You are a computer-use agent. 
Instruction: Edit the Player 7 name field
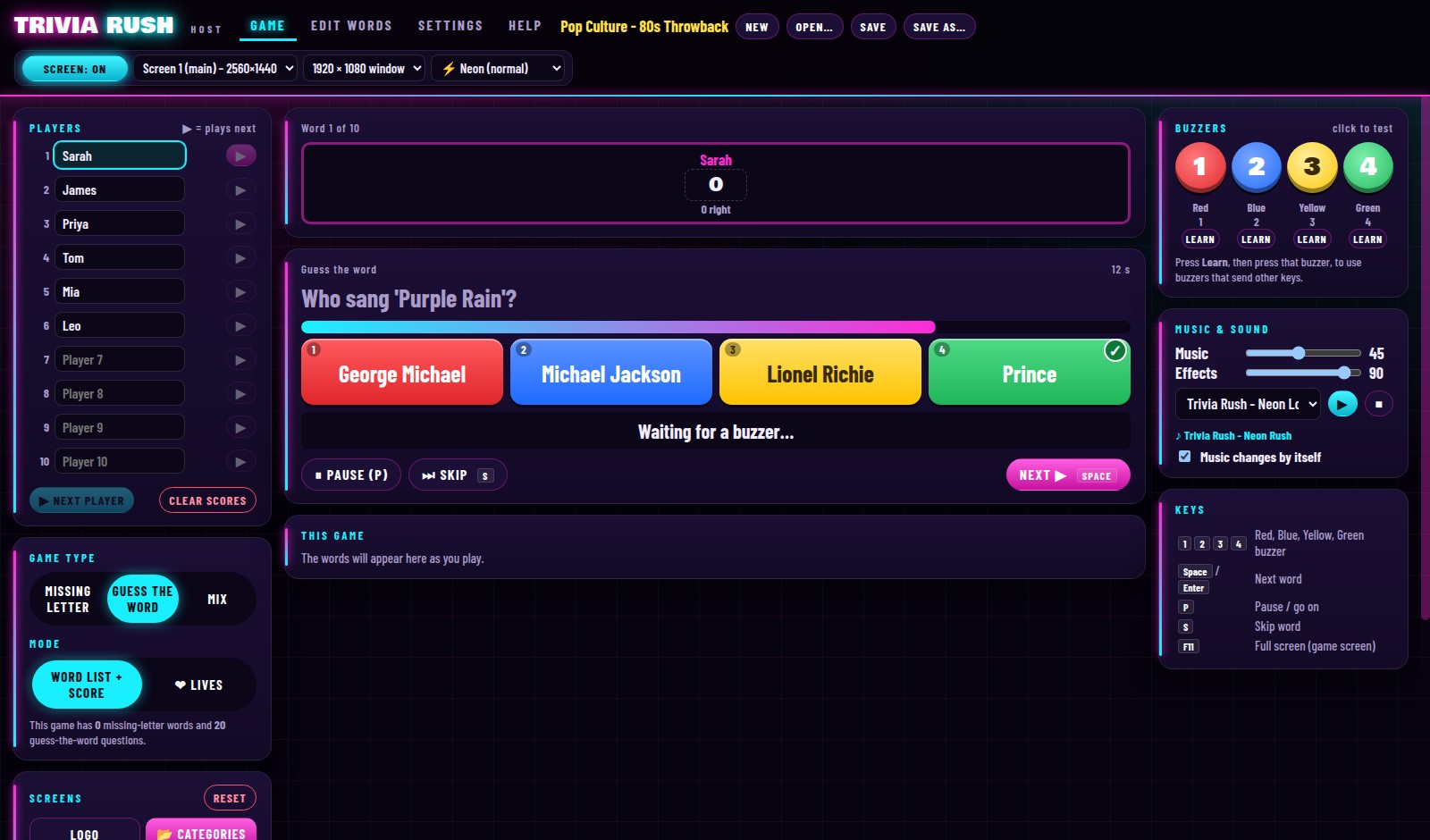(x=120, y=359)
